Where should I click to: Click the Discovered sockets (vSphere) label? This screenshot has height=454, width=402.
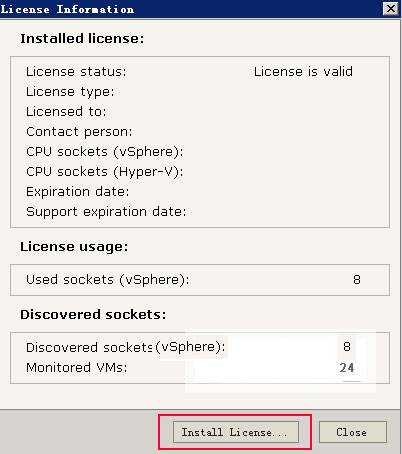coord(126,347)
